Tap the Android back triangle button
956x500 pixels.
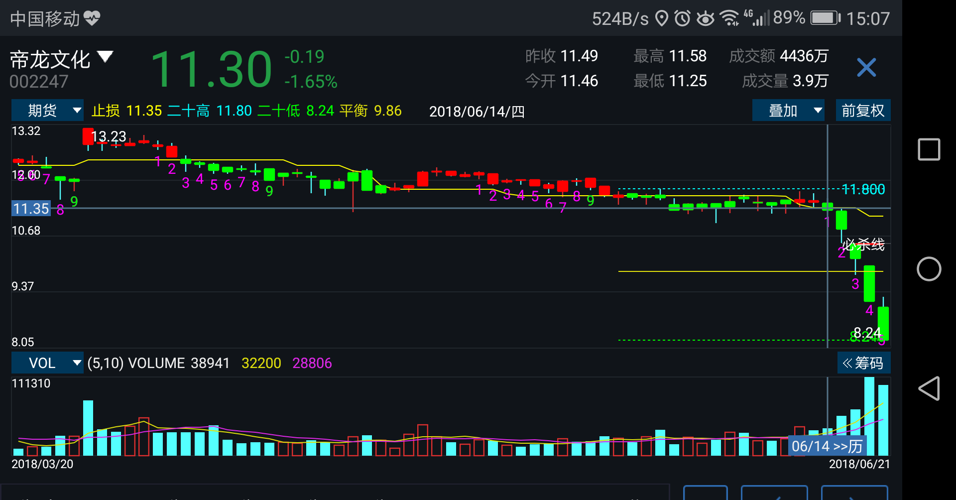[929, 388]
